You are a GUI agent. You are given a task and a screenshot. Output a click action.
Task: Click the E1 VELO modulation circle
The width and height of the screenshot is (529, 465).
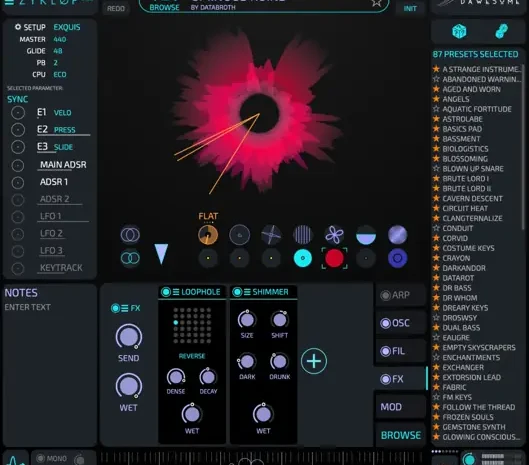pyautogui.click(x=18, y=113)
